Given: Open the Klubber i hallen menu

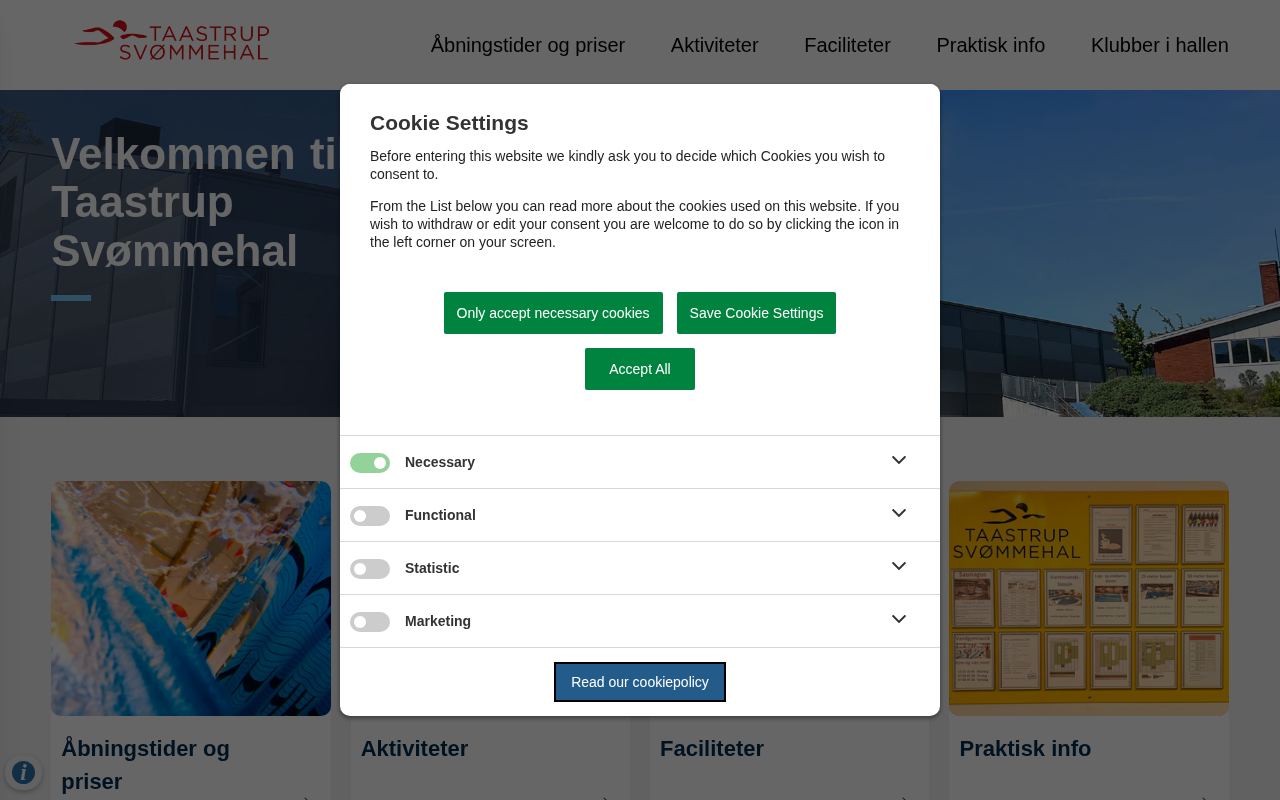Looking at the screenshot, I should (1159, 45).
